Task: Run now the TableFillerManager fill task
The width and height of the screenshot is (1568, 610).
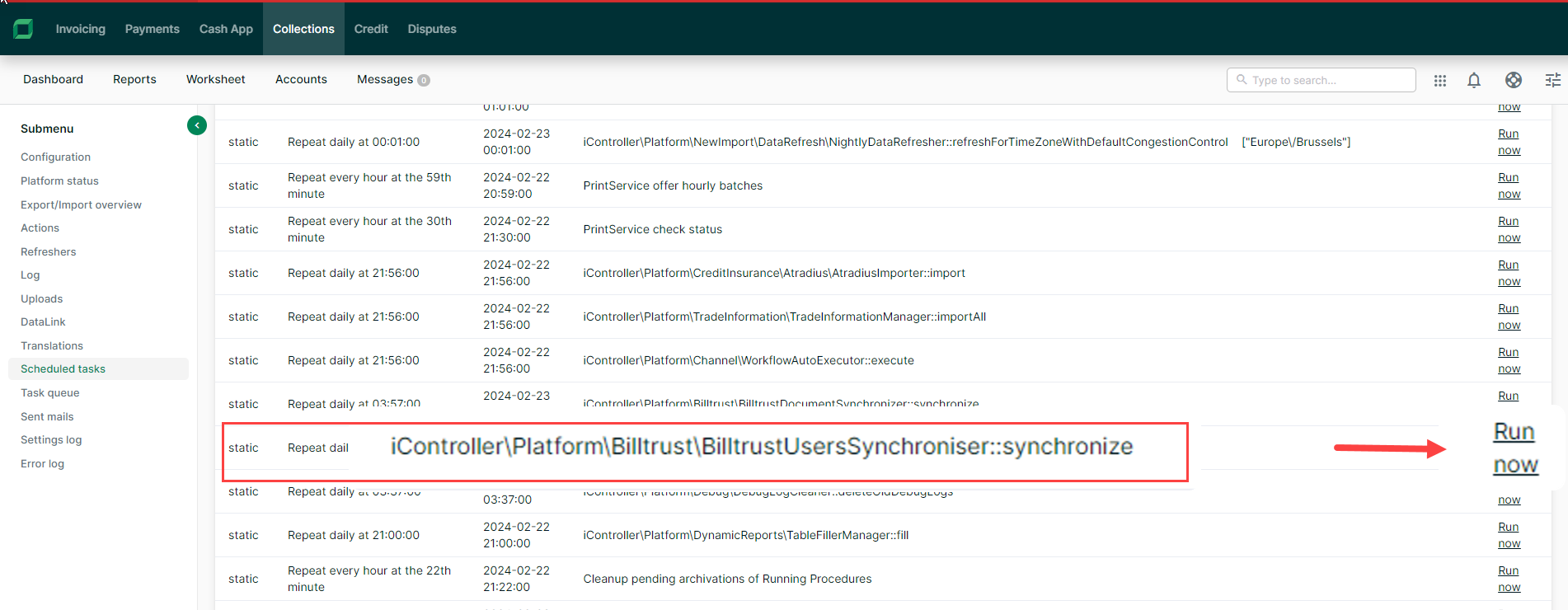Action: click(1509, 535)
